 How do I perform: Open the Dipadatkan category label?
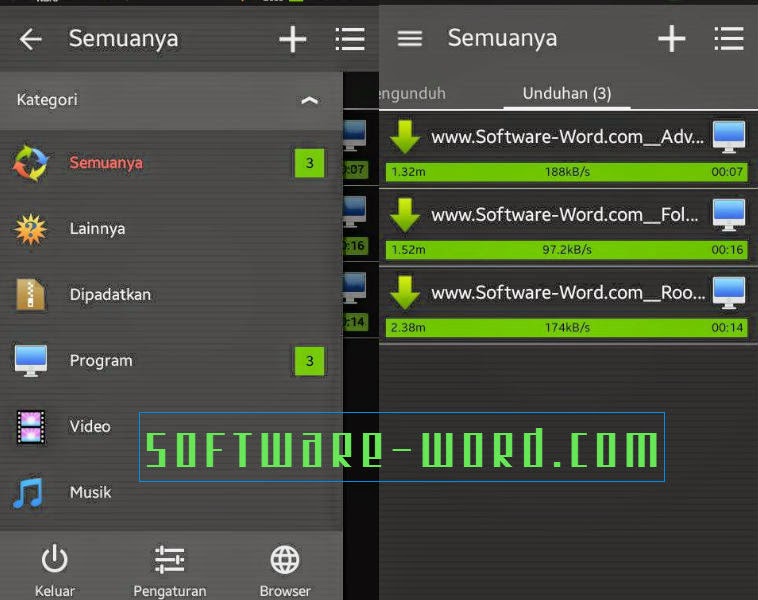click(110, 294)
